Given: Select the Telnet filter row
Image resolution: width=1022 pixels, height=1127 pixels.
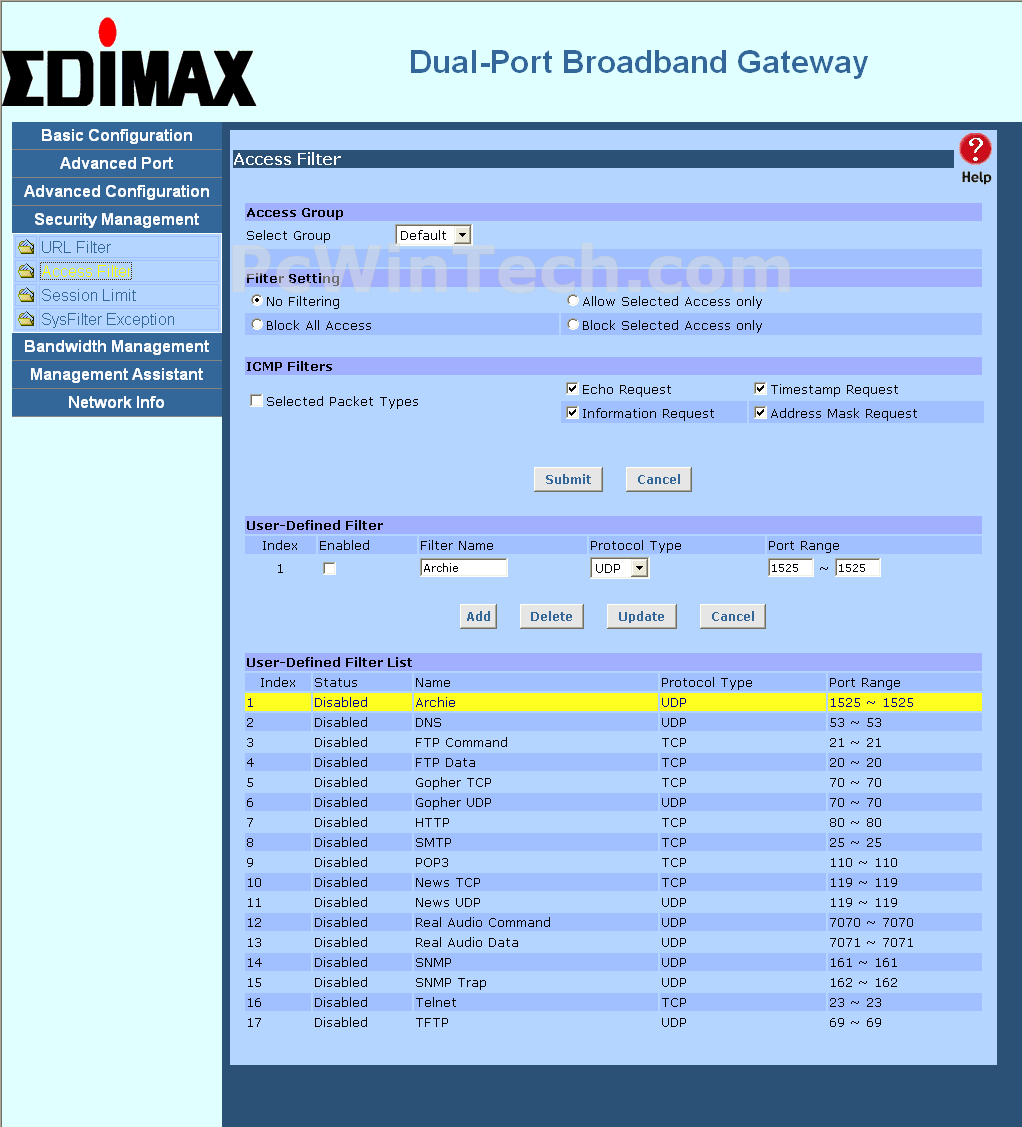Looking at the screenshot, I should tap(613, 1003).
